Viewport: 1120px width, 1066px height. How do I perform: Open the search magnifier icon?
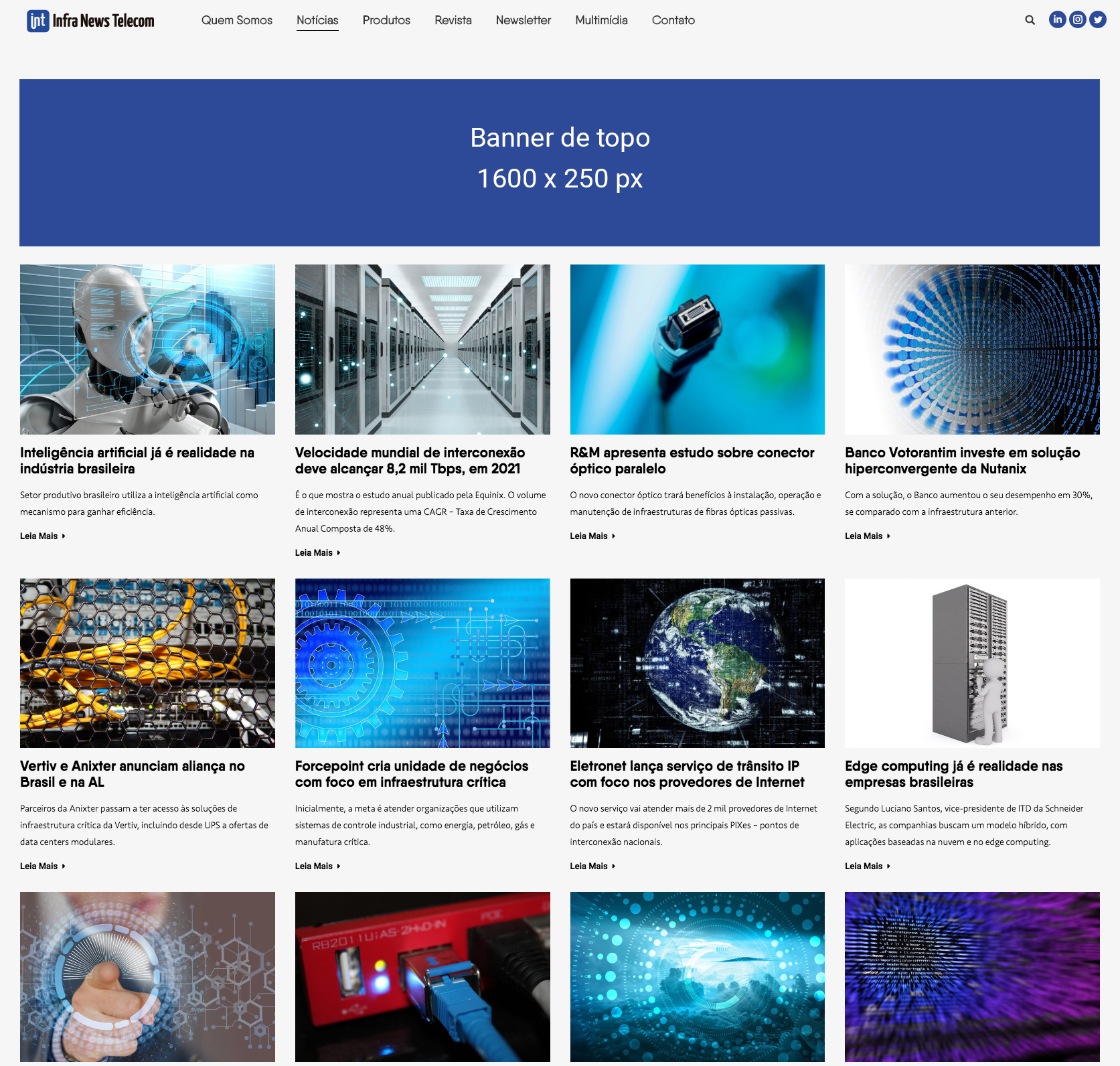click(1030, 20)
